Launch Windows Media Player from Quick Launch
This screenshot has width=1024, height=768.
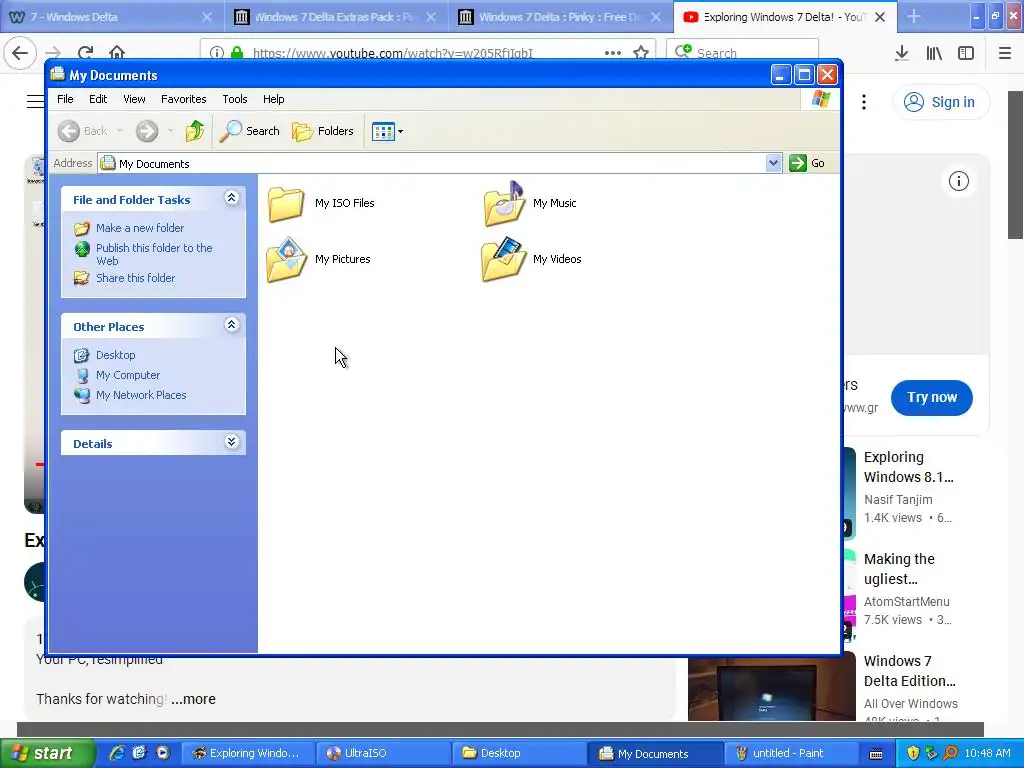pyautogui.click(x=163, y=754)
